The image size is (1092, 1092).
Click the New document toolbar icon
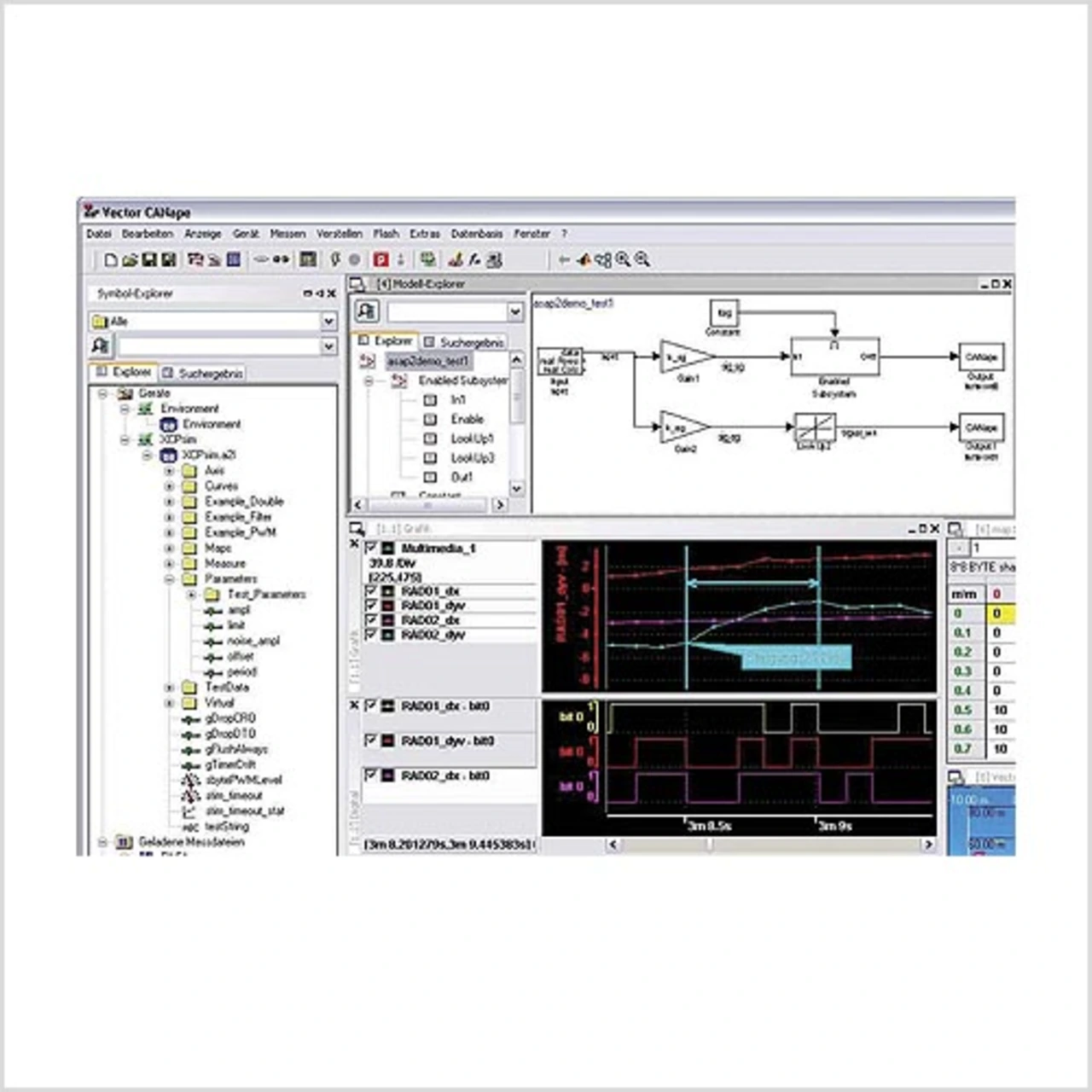tap(111, 259)
